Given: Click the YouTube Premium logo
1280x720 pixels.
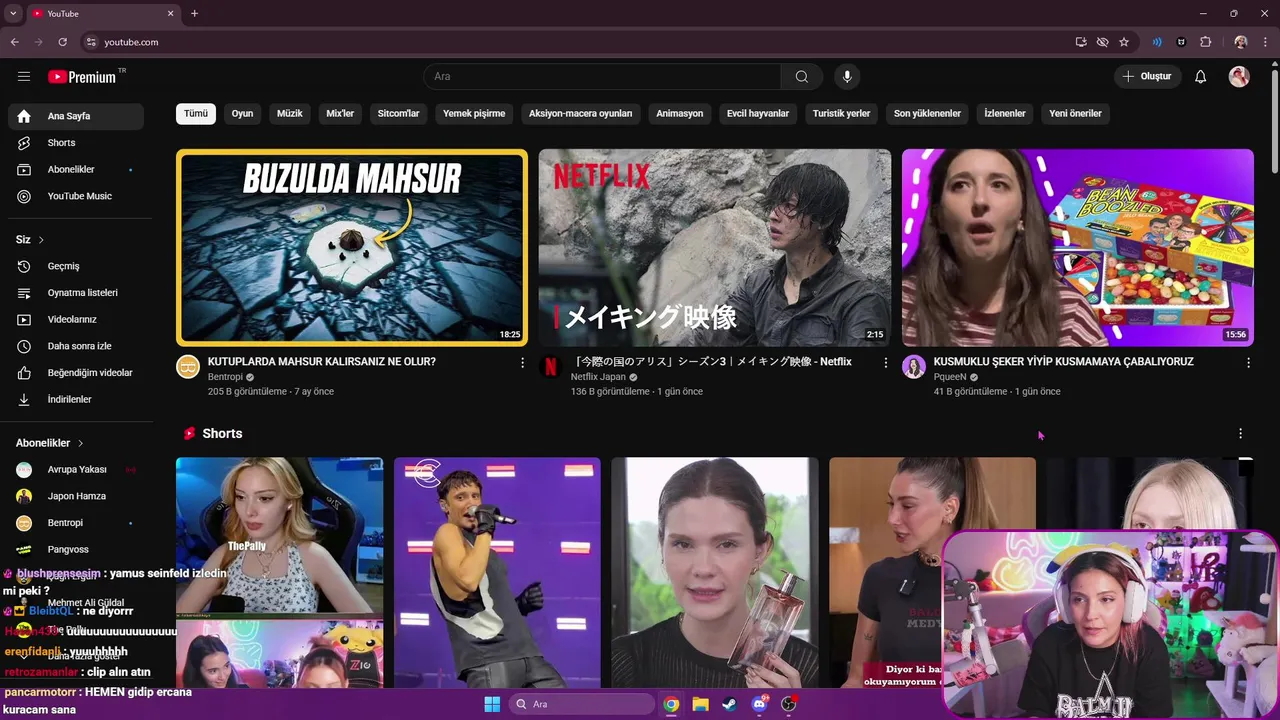Looking at the screenshot, I should [x=82, y=77].
